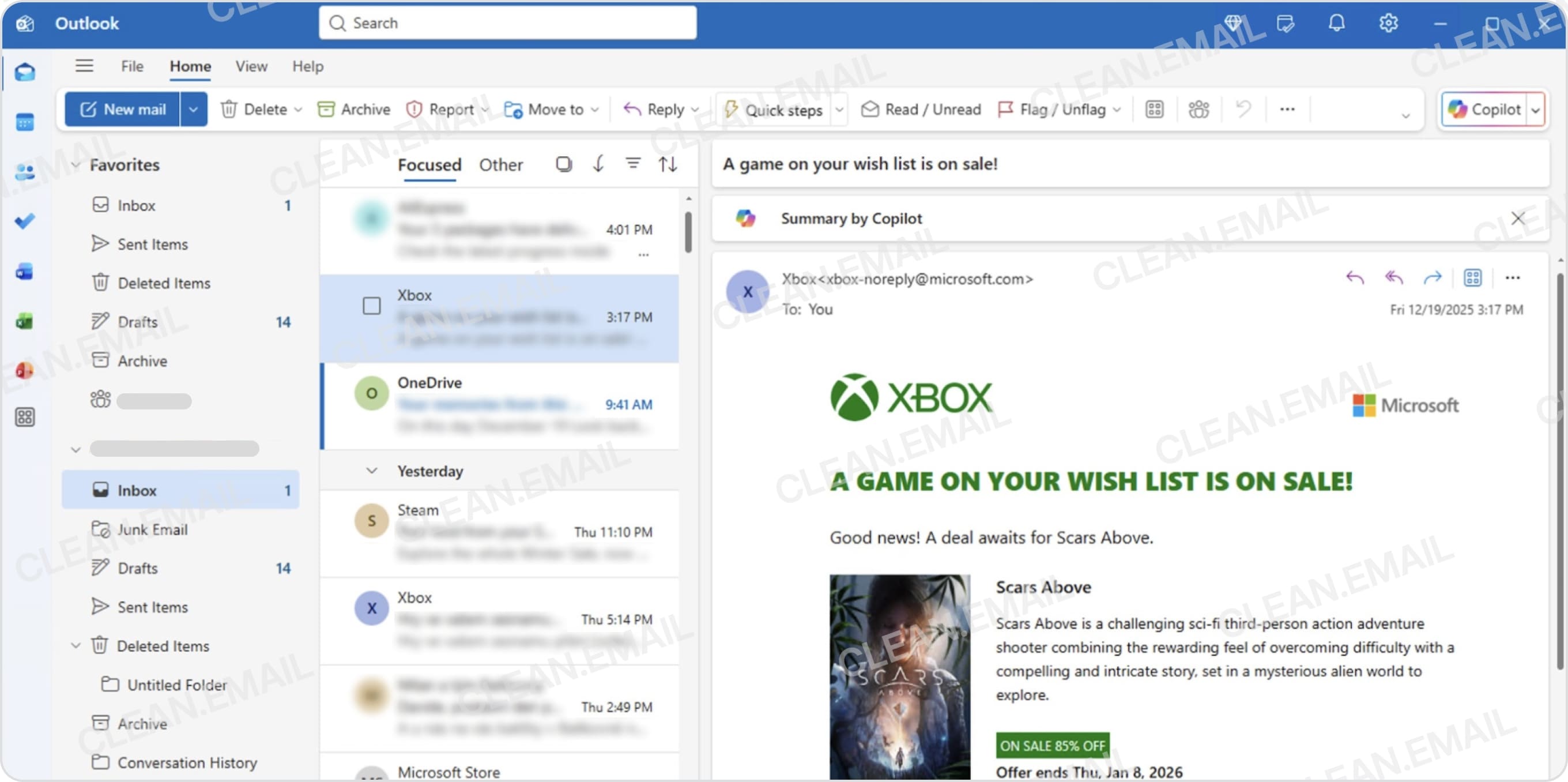Screen dimensions: 1568x782
Task: Click the sort order icon above the inbox
Action: [x=668, y=164]
